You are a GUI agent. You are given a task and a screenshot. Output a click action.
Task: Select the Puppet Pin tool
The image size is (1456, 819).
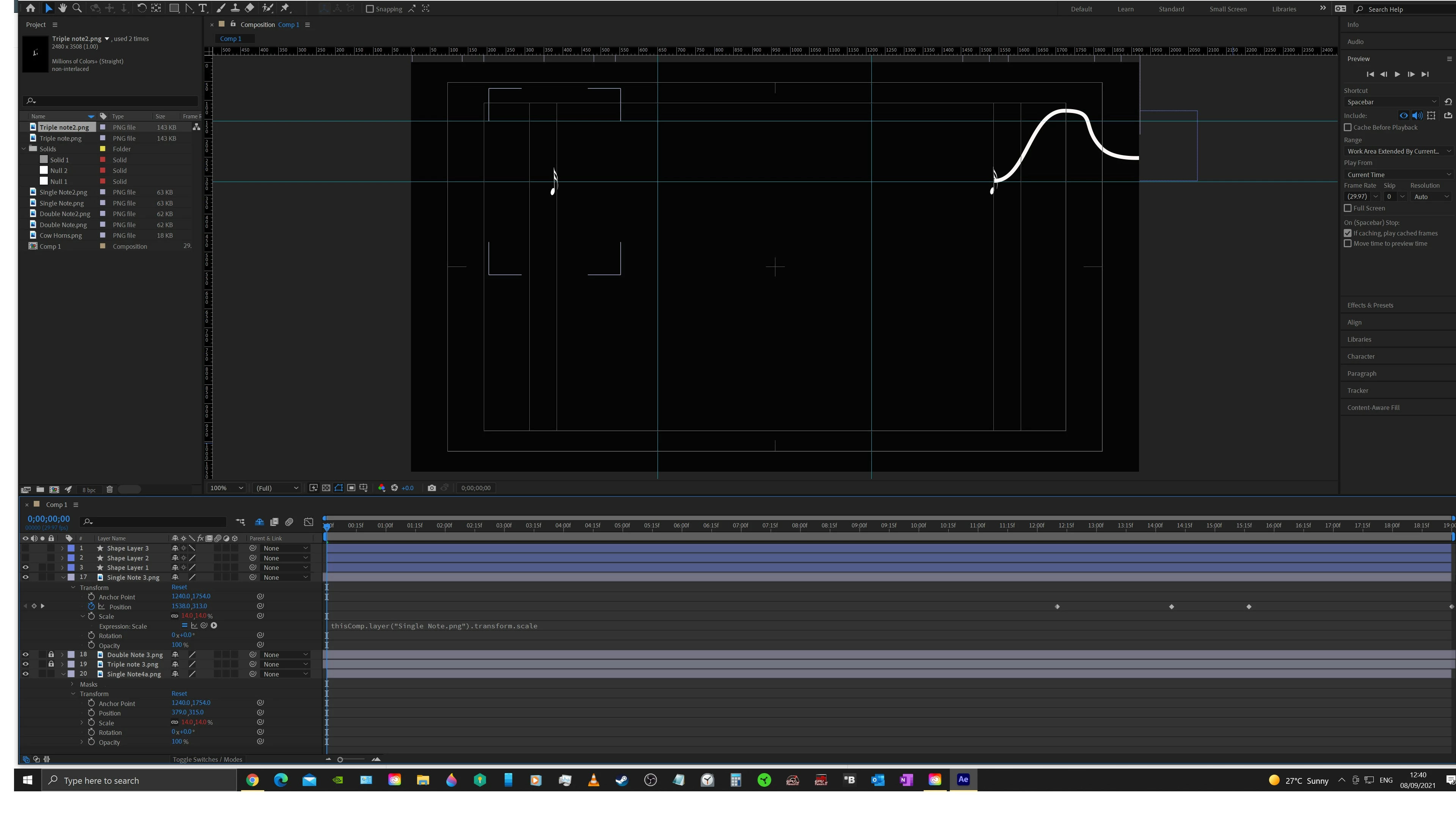[x=285, y=8]
